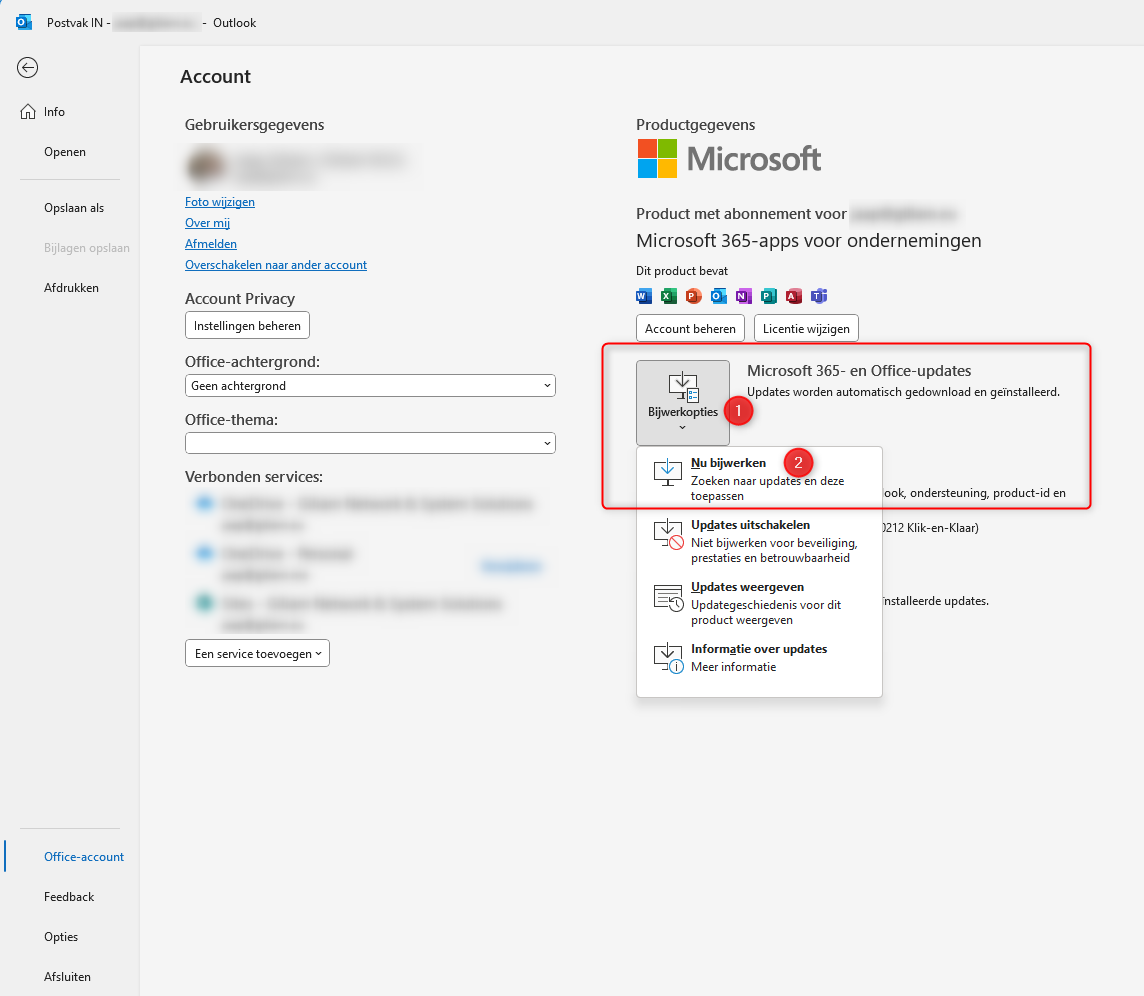Choose Informatie over updates option
This screenshot has width=1144, height=996.
[759, 657]
